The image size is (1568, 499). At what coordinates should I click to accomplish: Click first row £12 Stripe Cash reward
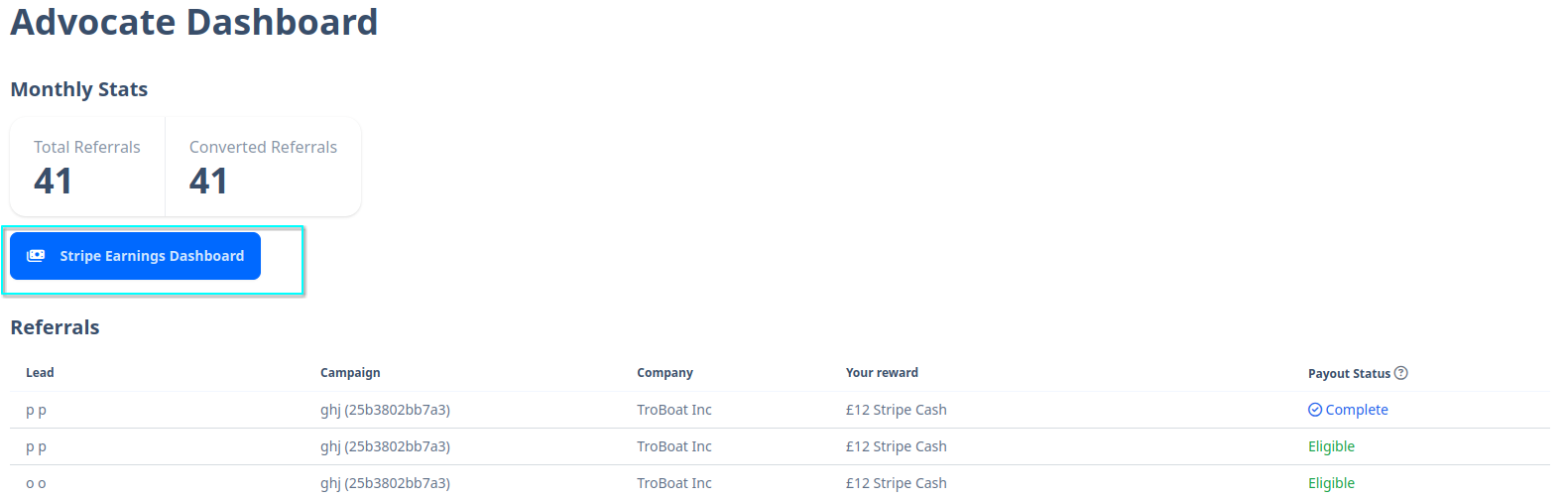[x=896, y=410]
